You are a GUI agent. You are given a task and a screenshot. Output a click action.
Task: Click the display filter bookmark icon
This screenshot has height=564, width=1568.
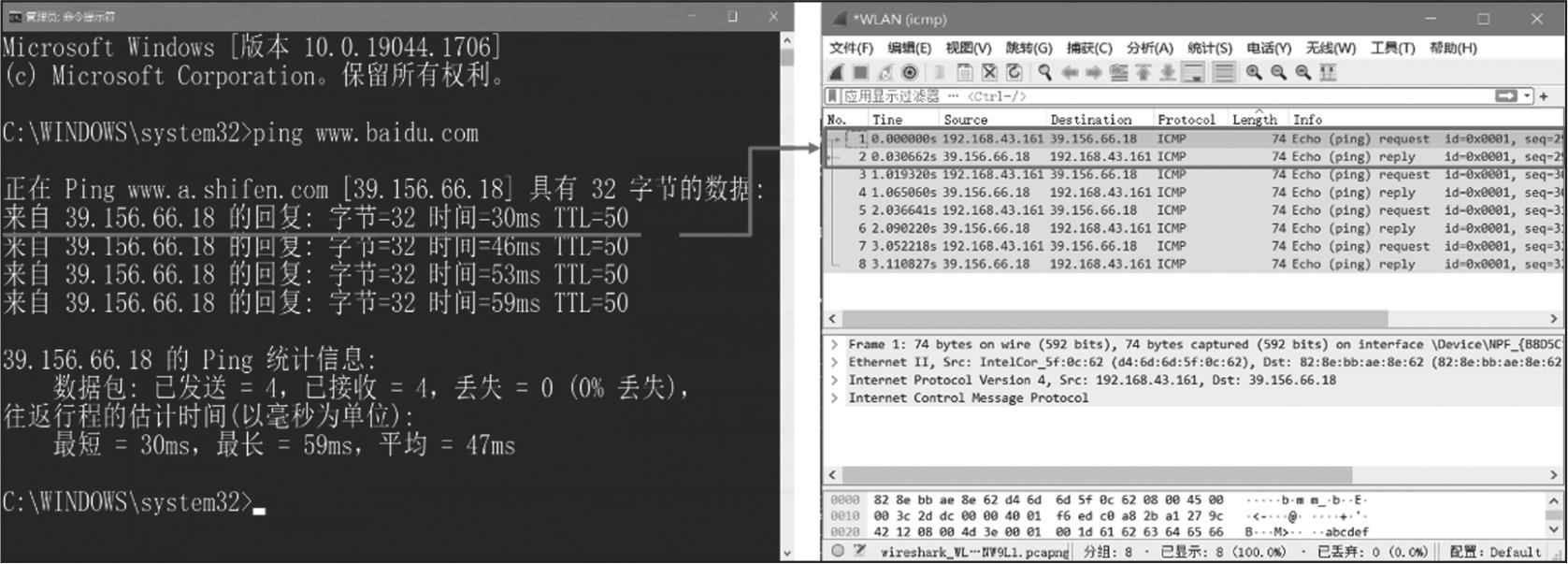click(832, 96)
